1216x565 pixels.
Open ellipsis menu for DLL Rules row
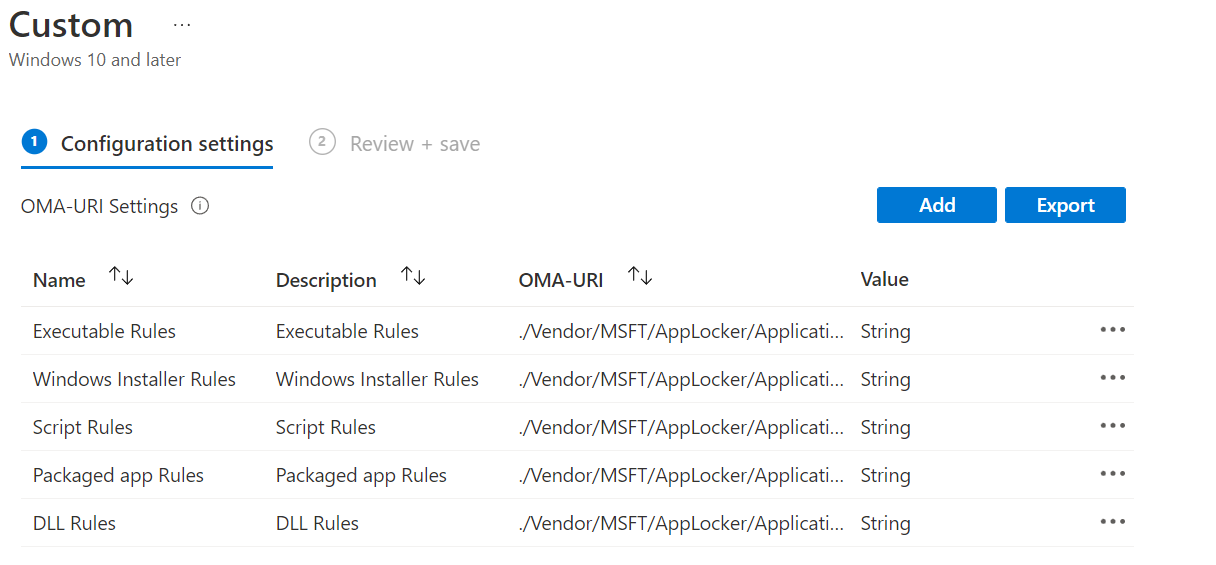[x=1112, y=523]
